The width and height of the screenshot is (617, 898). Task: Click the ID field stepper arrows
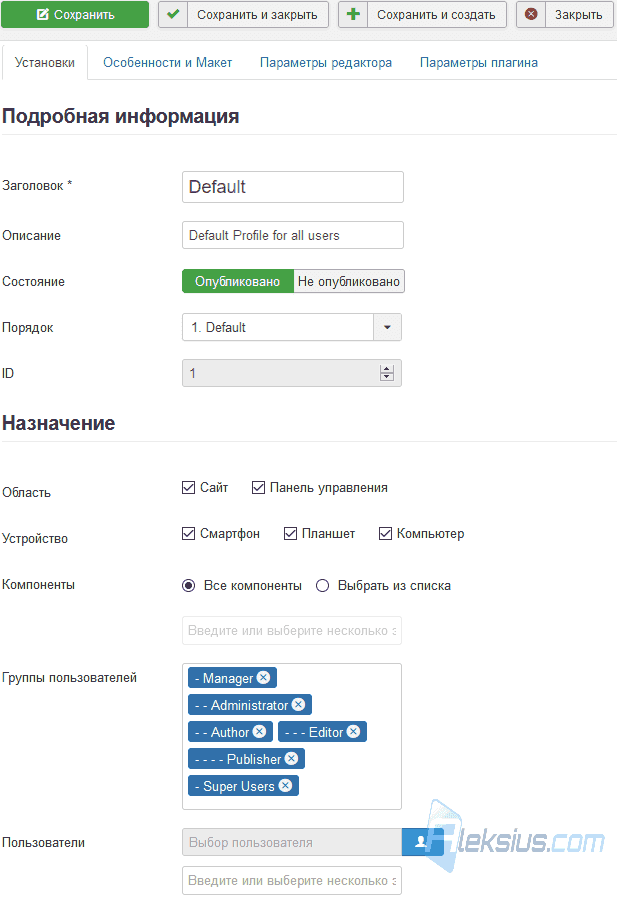[387, 373]
